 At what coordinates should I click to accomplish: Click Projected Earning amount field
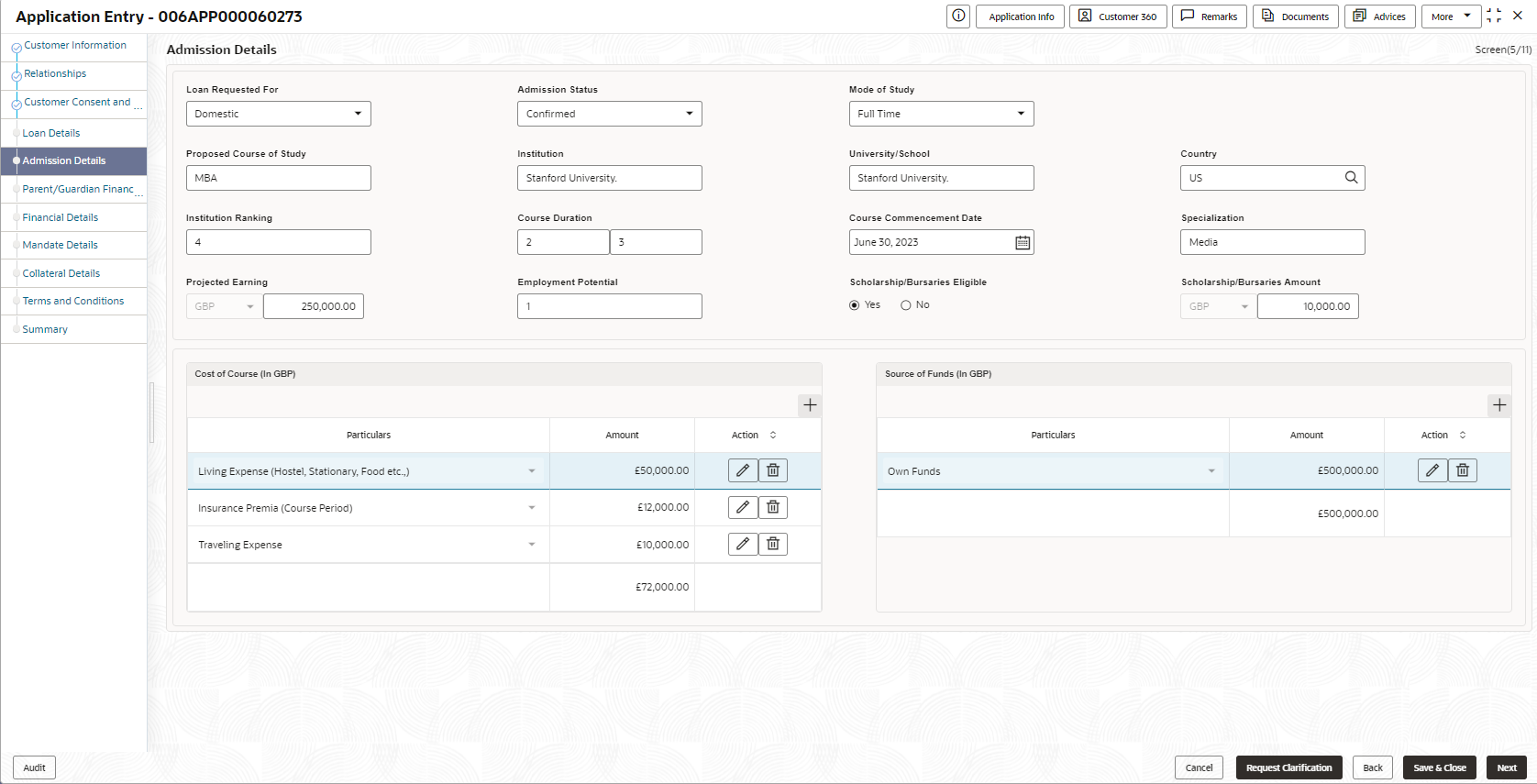(314, 306)
